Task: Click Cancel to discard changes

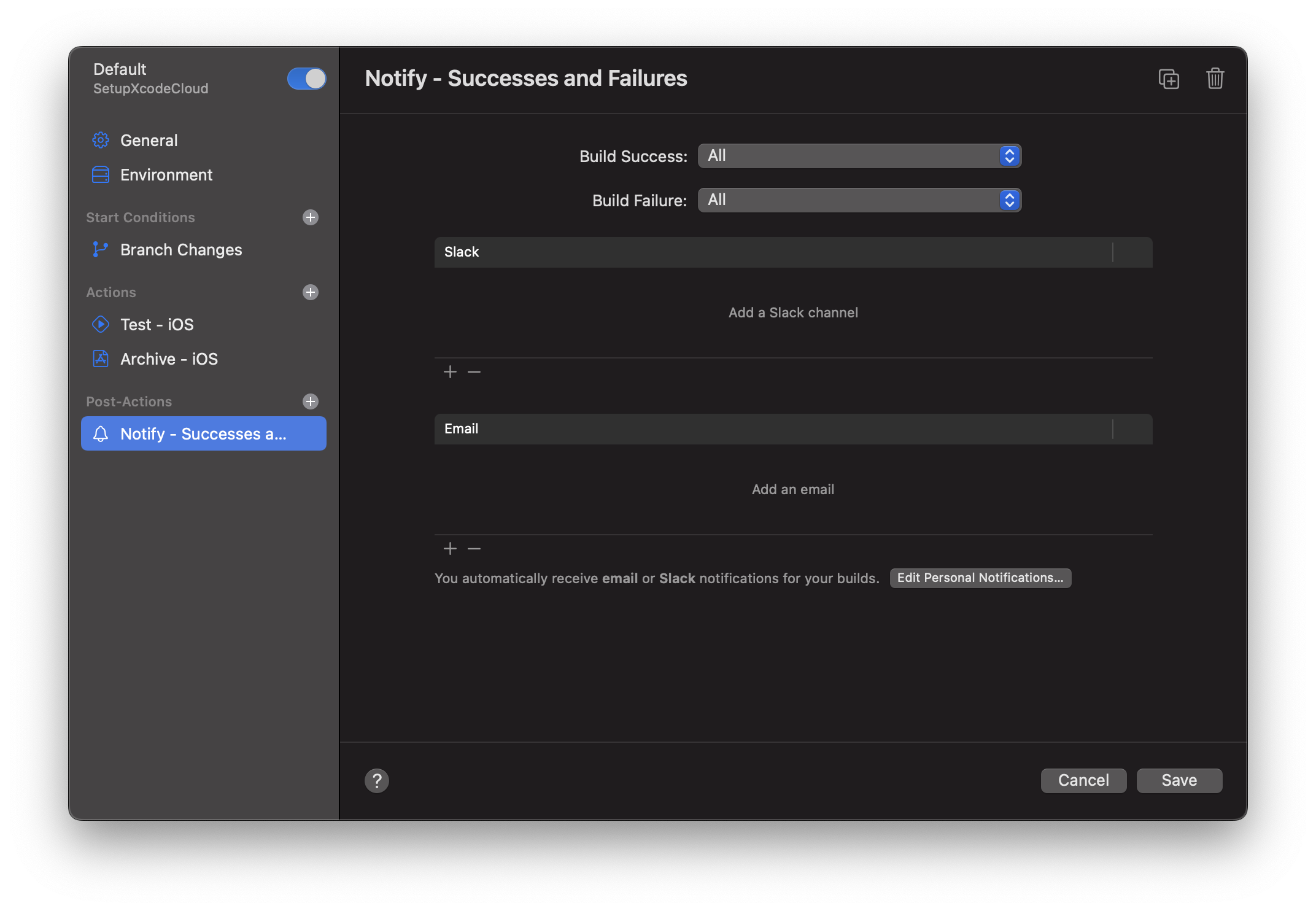Action: pyautogui.click(x=1084, y=780)
